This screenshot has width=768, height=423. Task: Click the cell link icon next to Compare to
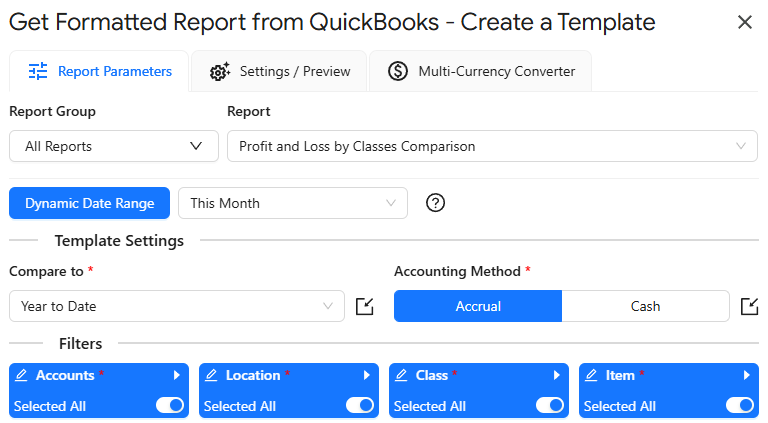(x=364, y=306)
